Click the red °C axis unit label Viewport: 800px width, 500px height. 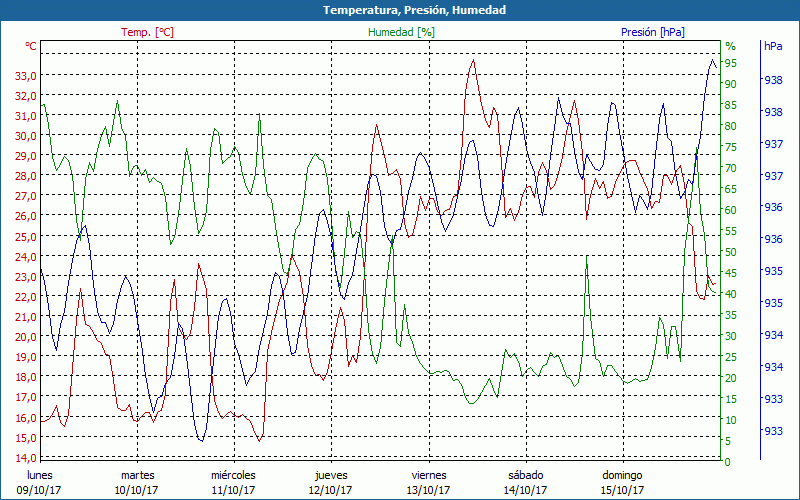tap(31, 46)
